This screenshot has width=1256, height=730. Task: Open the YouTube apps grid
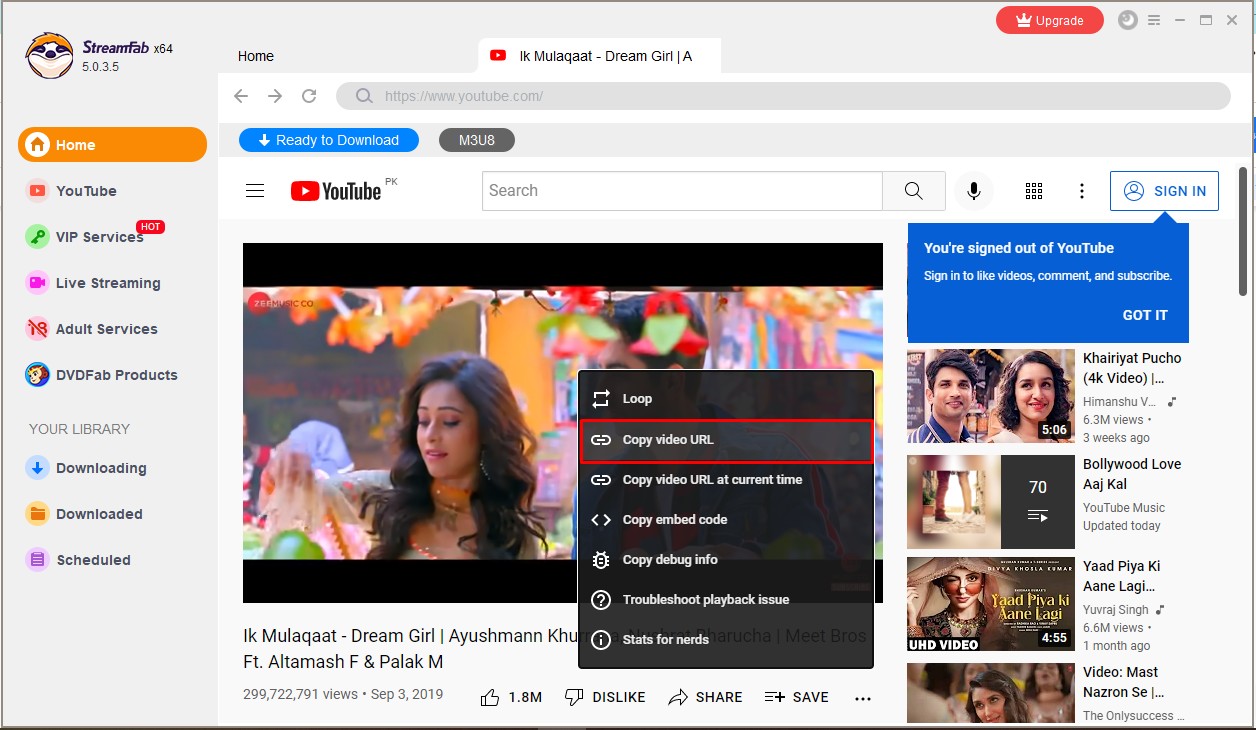coord(1034,191)
